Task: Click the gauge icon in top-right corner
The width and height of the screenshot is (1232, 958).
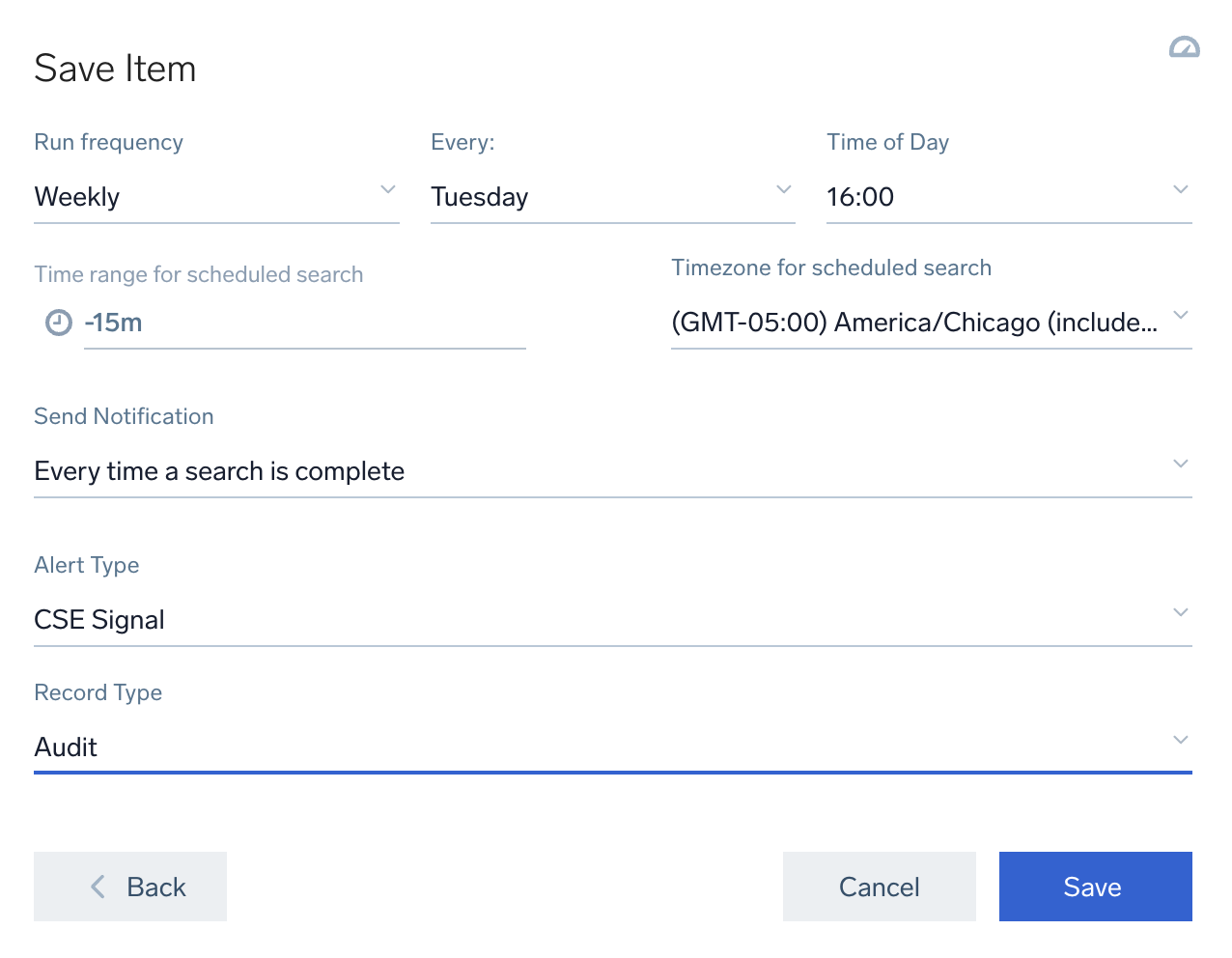Action: click(1184, 47)
